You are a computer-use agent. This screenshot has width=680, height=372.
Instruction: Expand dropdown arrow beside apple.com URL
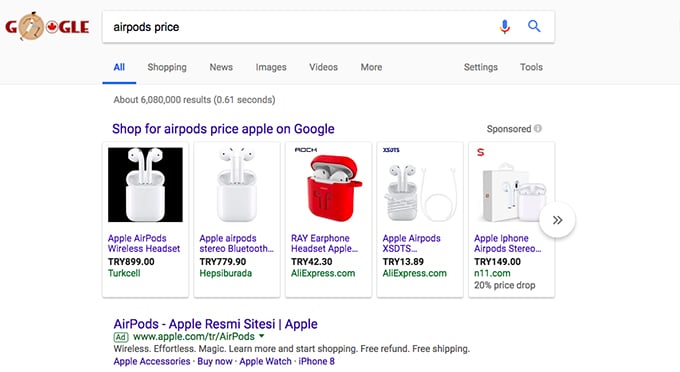(262, 336)
